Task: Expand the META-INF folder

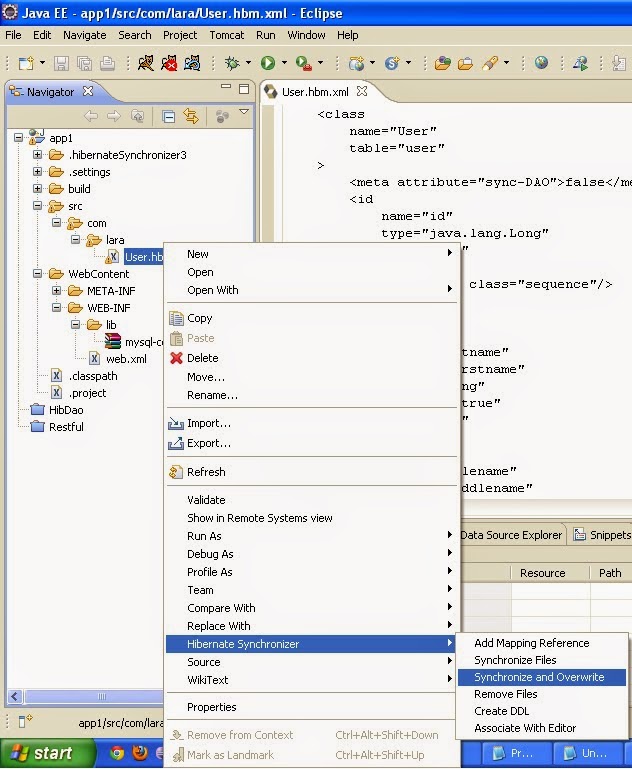Action: tap(56, 290)
